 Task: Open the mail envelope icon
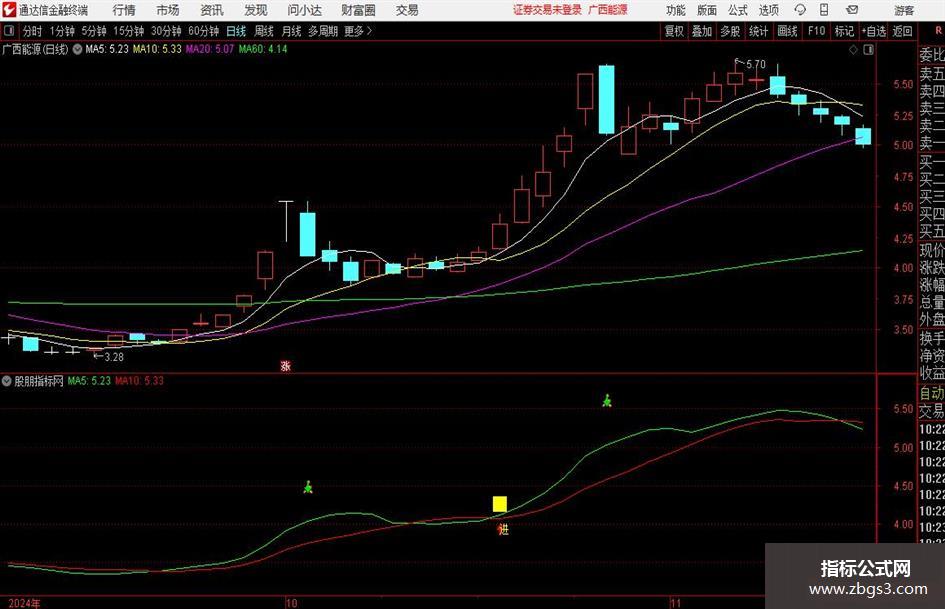(x=852, y=10)
